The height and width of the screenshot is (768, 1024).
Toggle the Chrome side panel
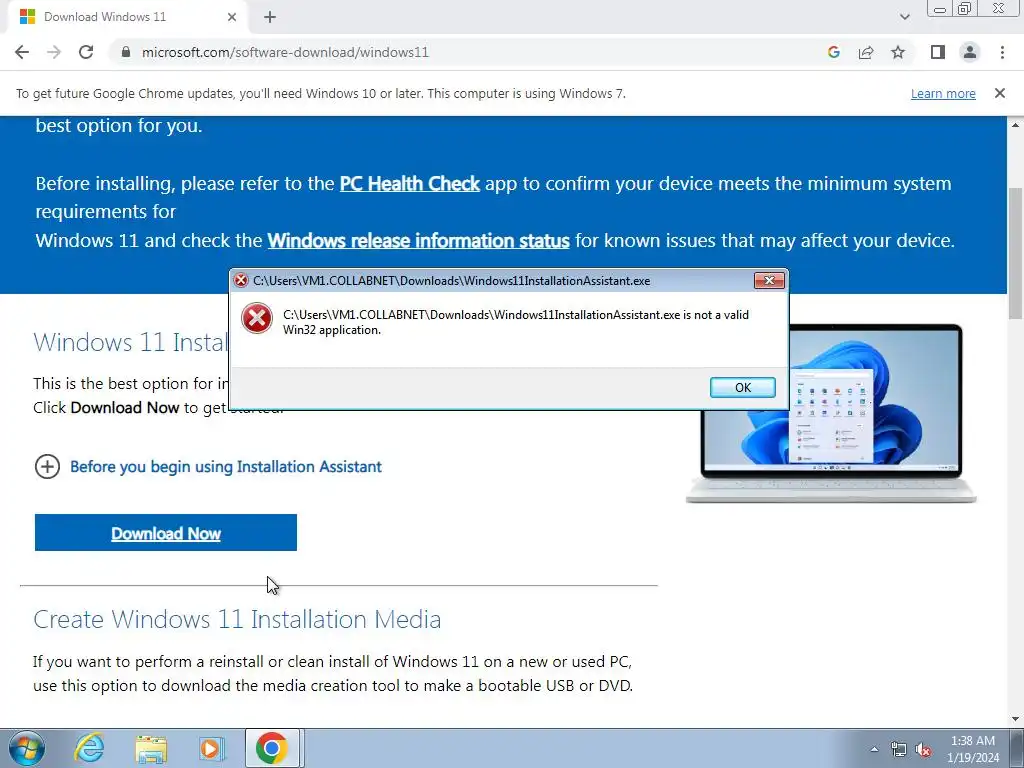pyautogui.click(x=938, y=52)
